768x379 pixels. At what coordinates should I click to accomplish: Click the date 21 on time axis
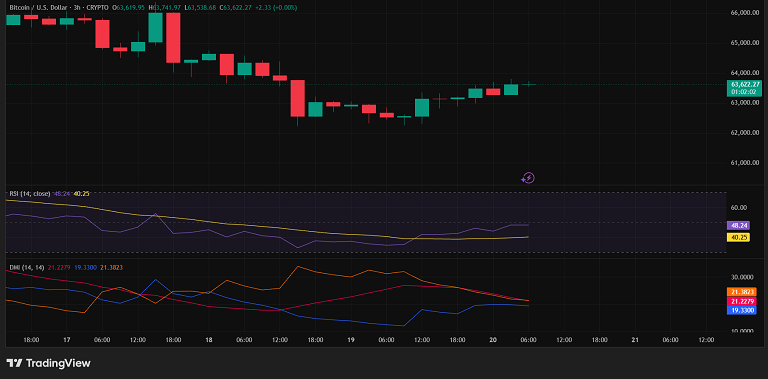635,340
